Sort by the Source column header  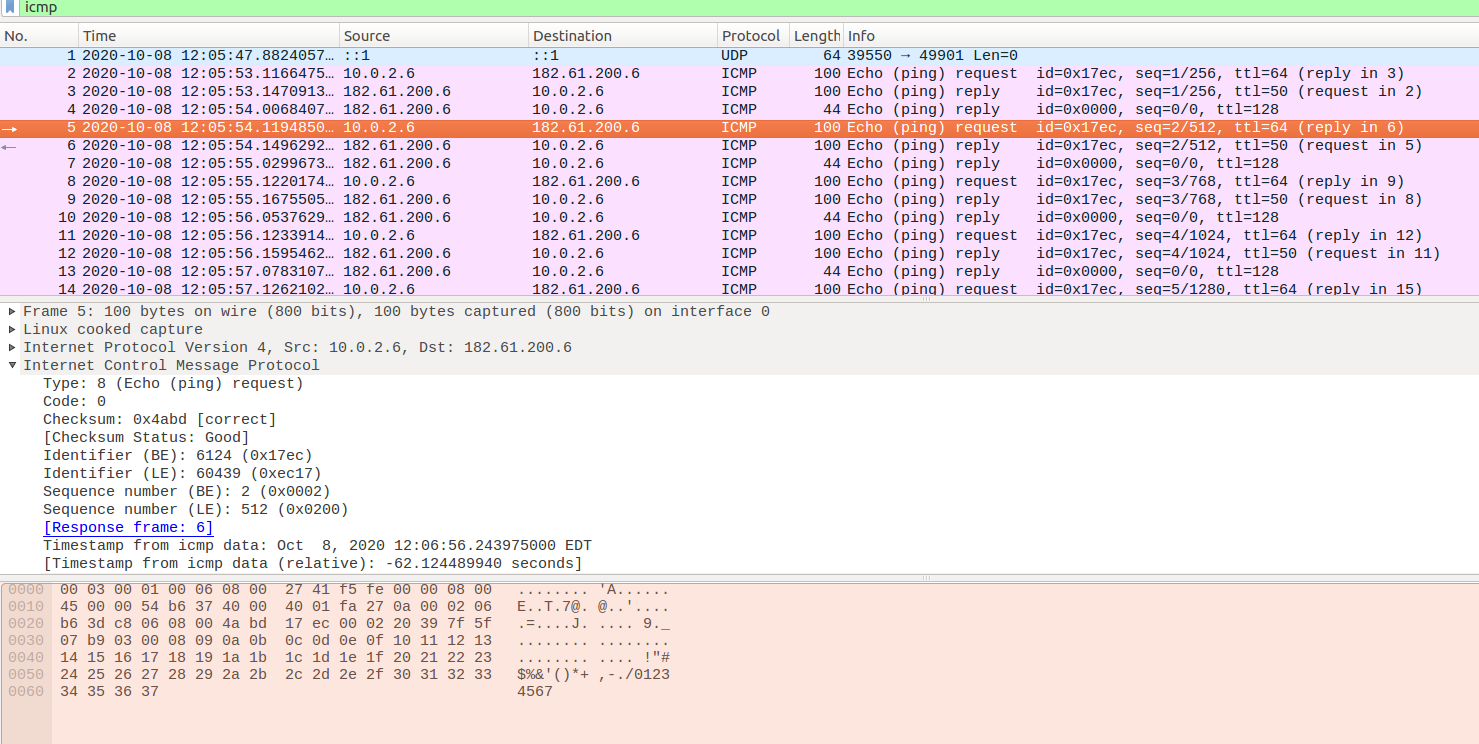coord(434,36)
